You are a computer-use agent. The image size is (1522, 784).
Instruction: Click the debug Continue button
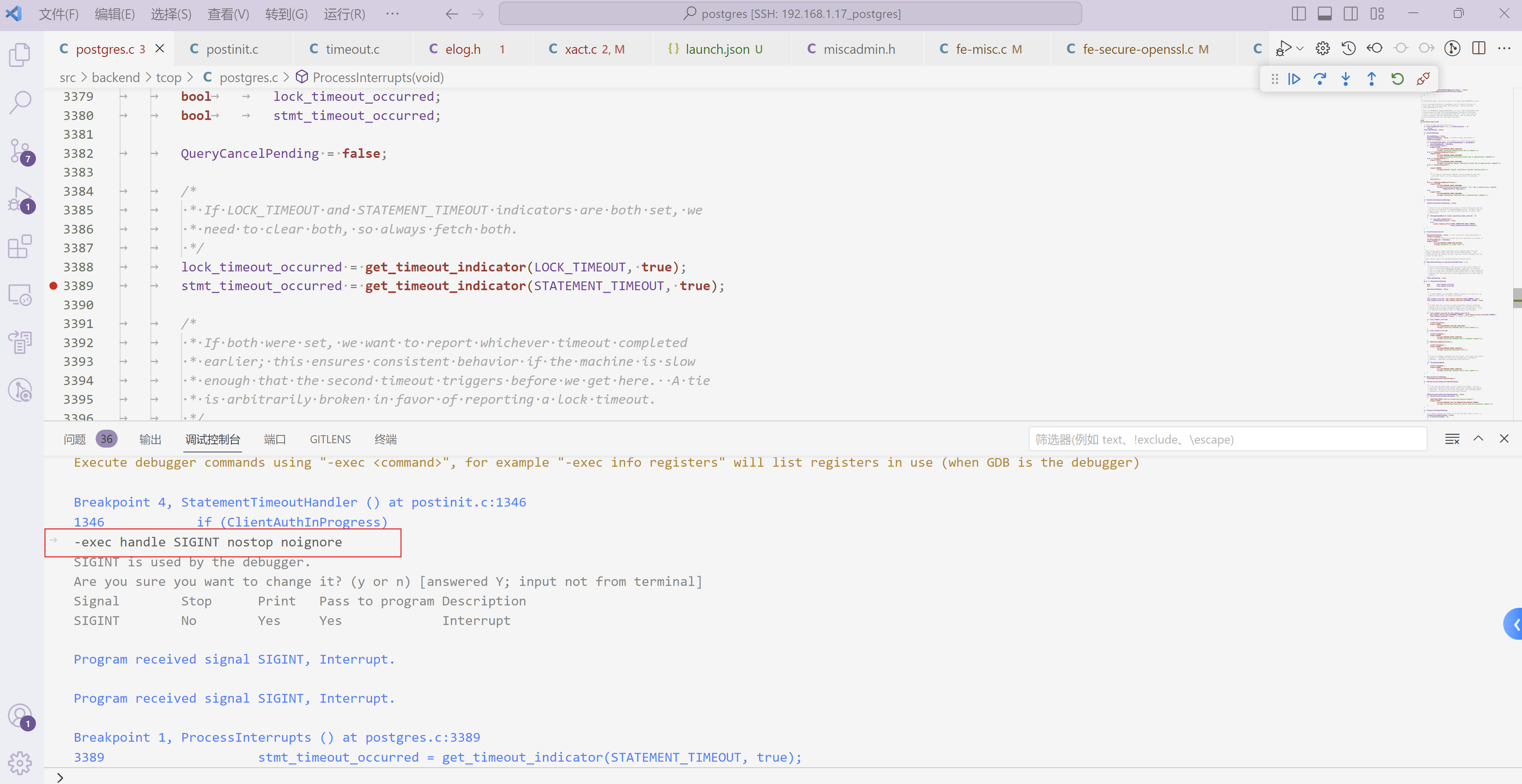[x=1294, y=79]
